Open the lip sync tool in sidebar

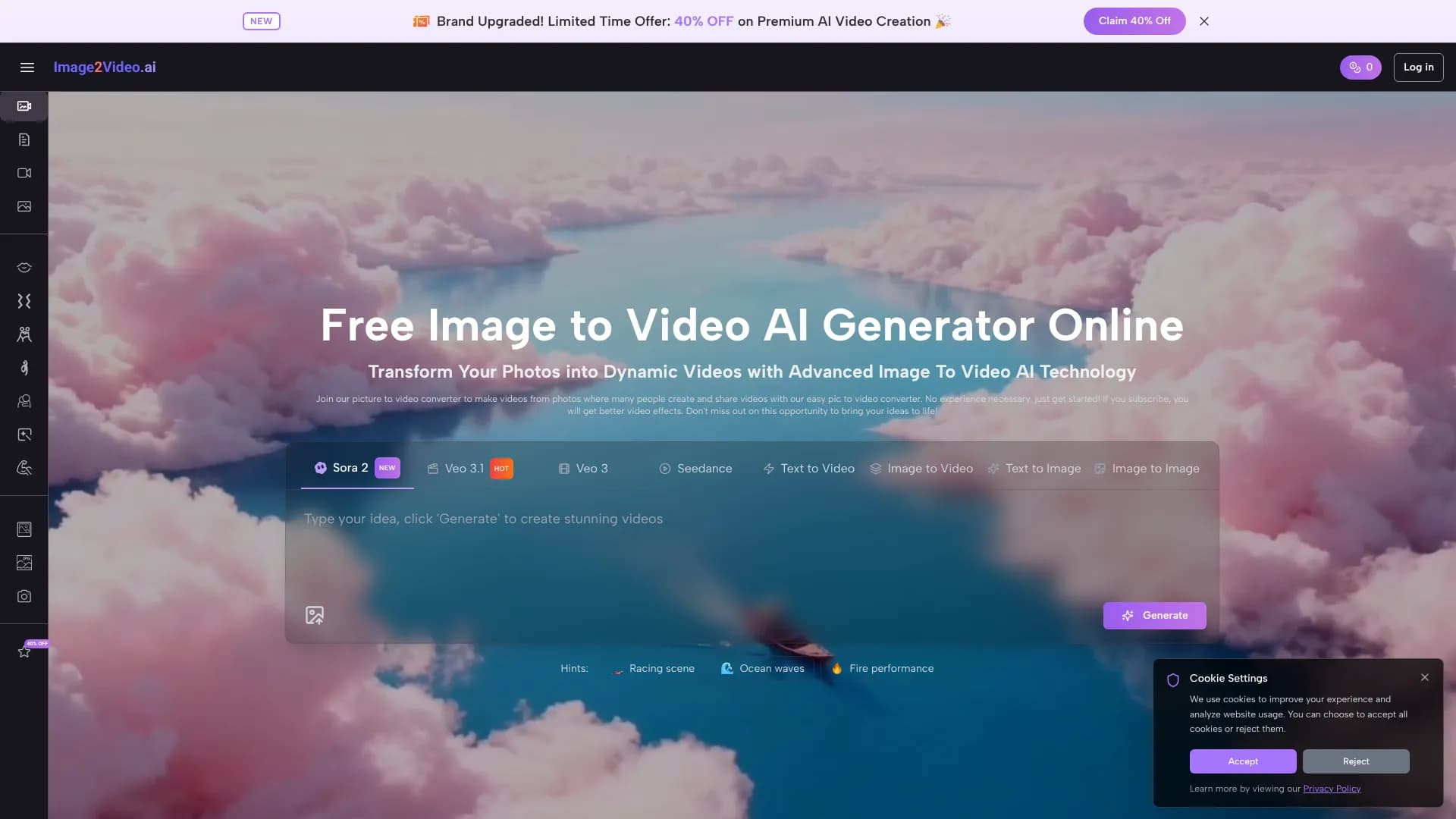click(24, 267)
